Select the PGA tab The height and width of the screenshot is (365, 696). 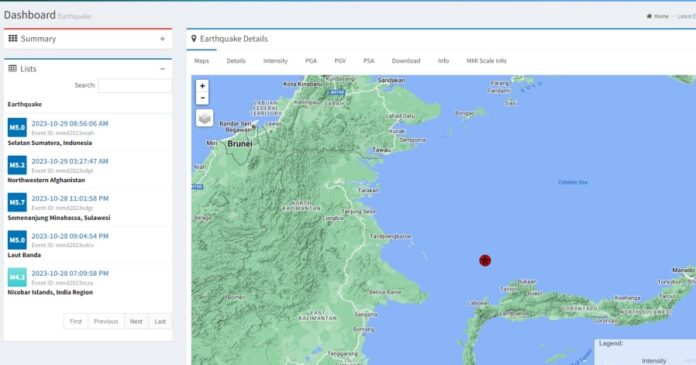pyautogui.click(x=311, y=61)
